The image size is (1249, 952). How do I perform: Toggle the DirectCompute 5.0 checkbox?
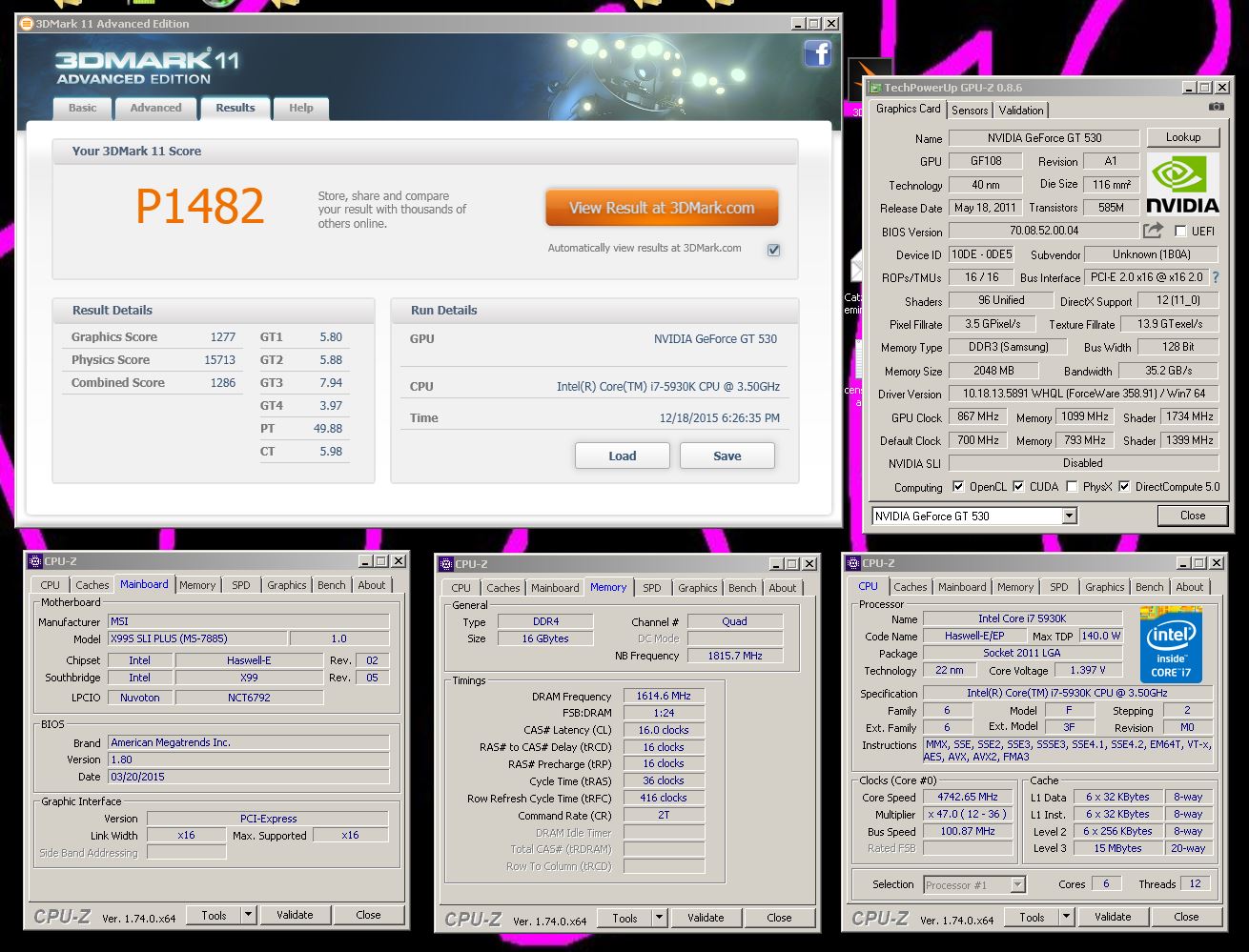tap(1124, 486)
